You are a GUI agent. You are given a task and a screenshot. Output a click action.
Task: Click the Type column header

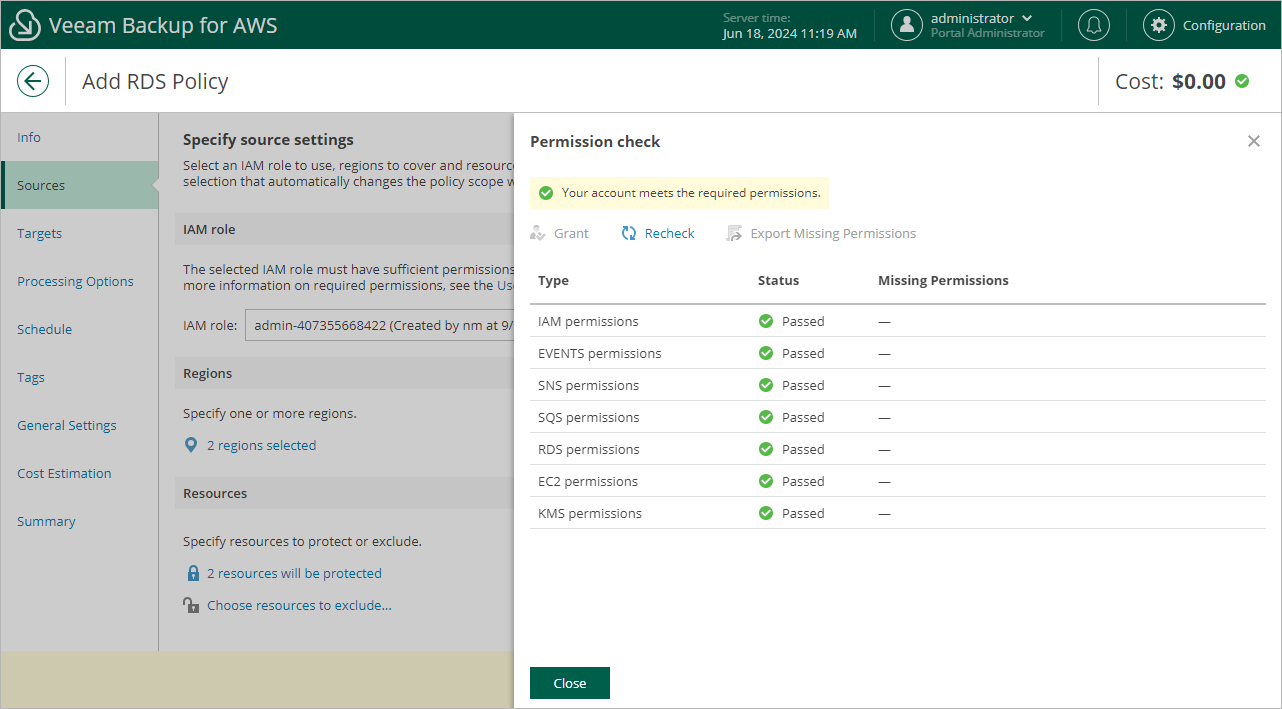click(553, 280)
